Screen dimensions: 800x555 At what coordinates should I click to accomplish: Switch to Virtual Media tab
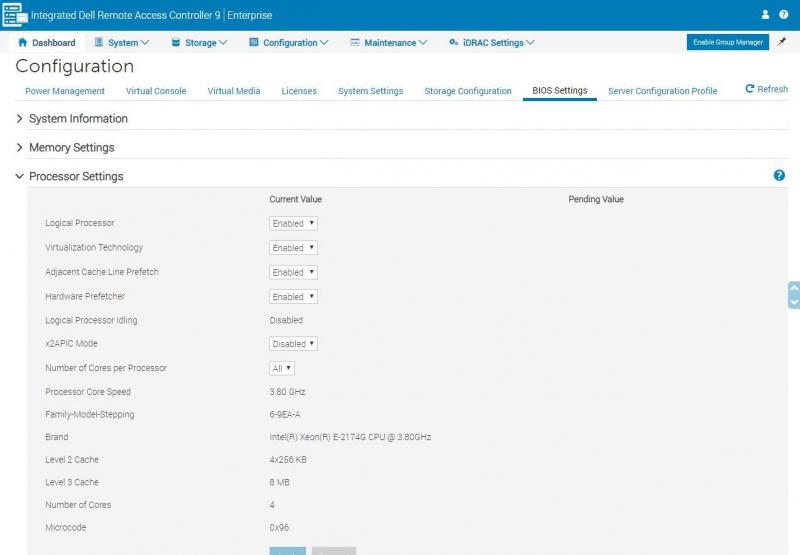tap(234, 91)
